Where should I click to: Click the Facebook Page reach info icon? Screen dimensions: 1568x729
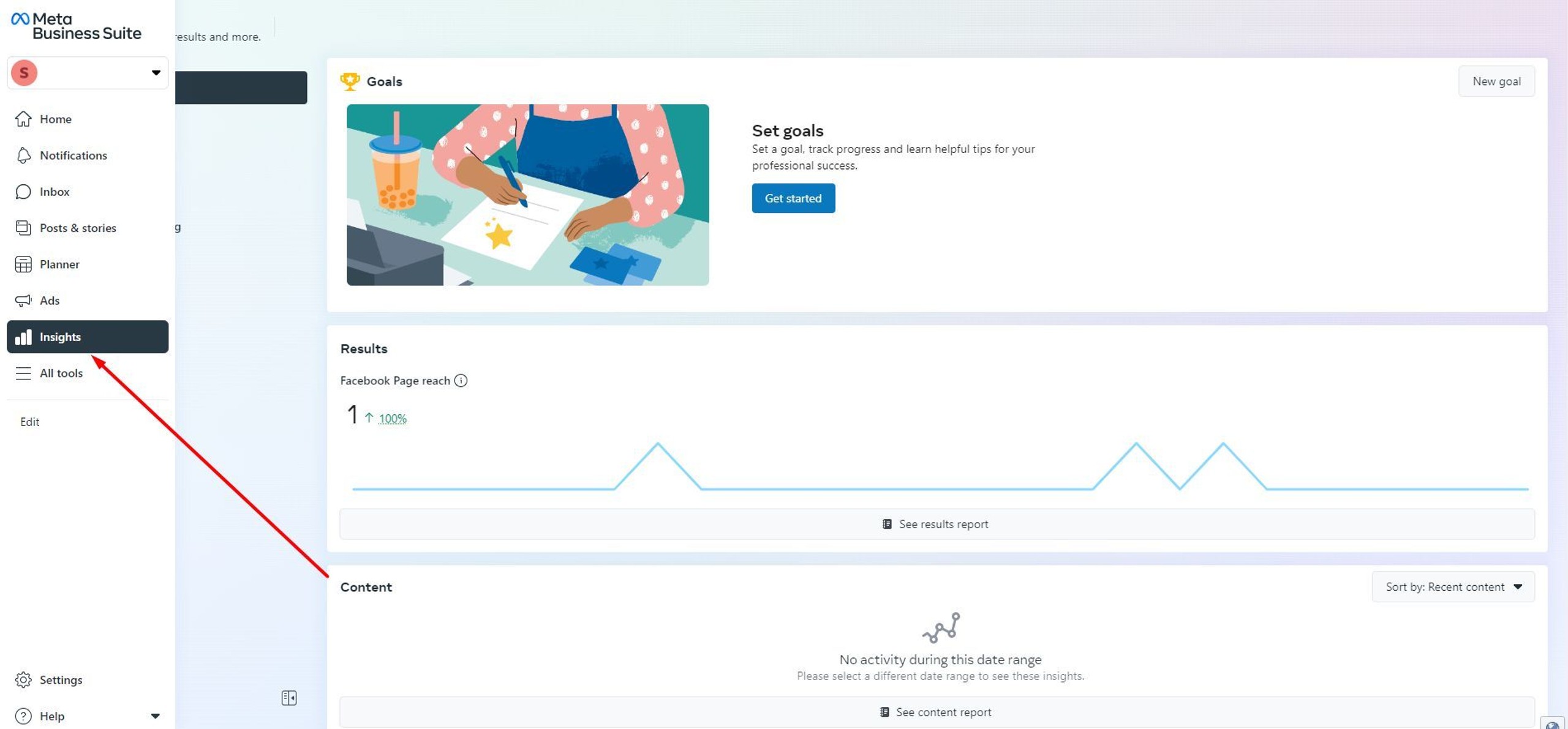[x=461, y=381]
